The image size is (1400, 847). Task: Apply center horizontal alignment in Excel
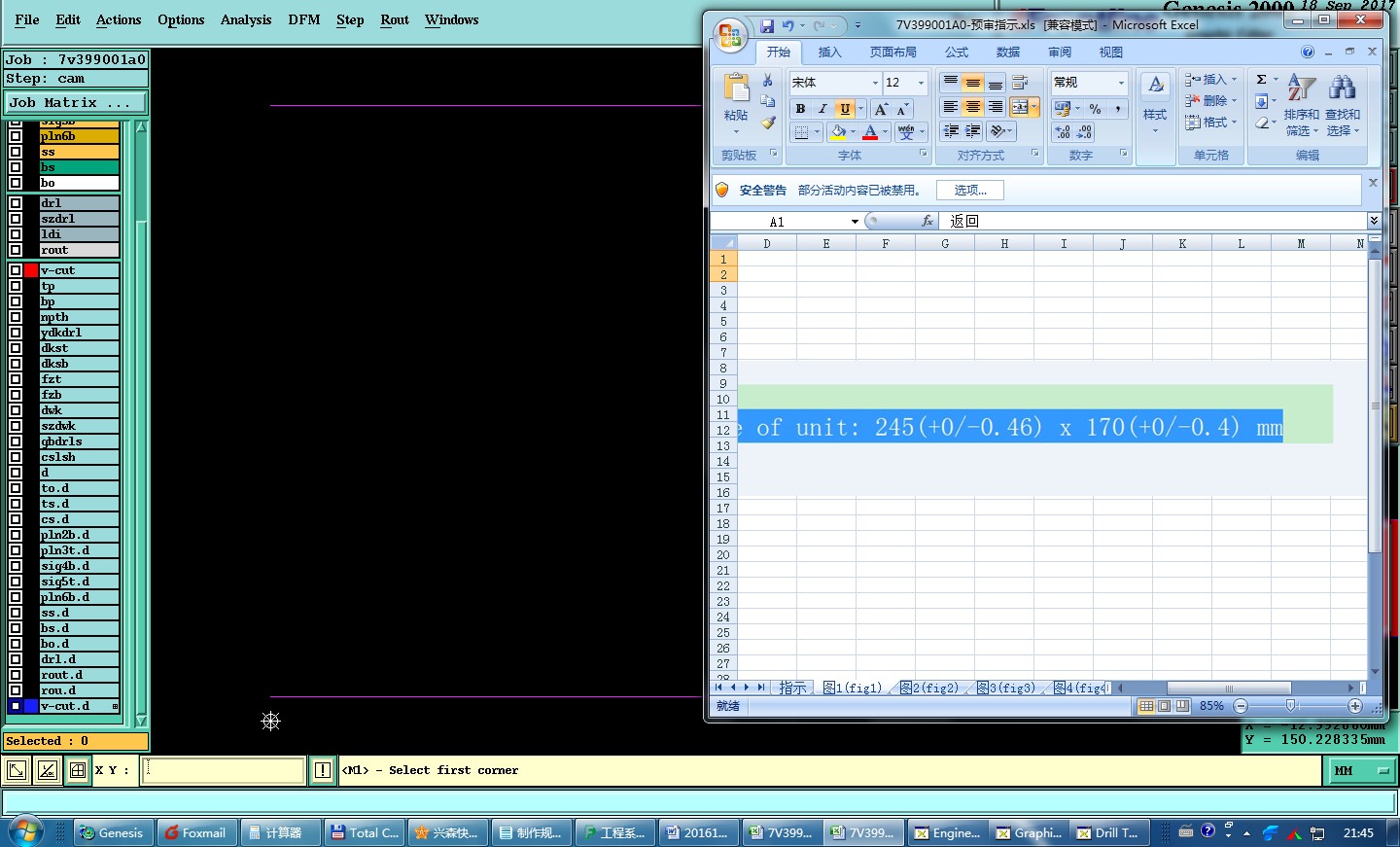pyautogui.click(x=972, y=107)
